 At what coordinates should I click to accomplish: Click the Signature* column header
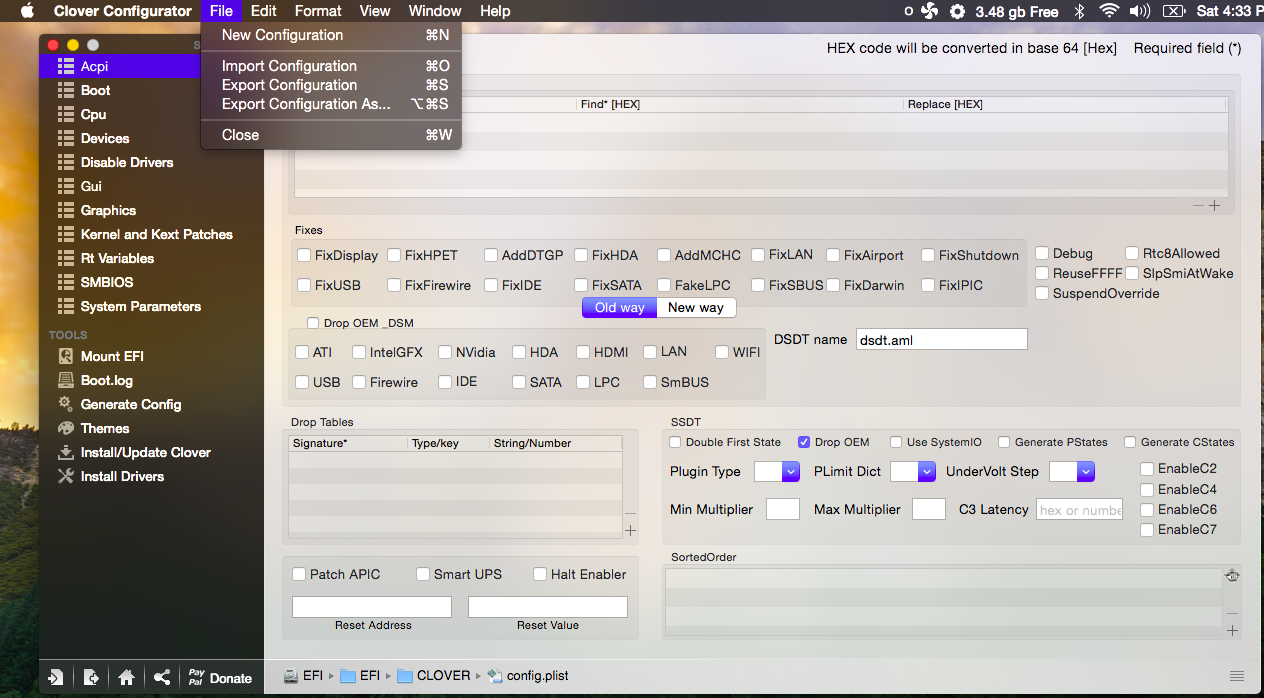click(x=348, y=443)
